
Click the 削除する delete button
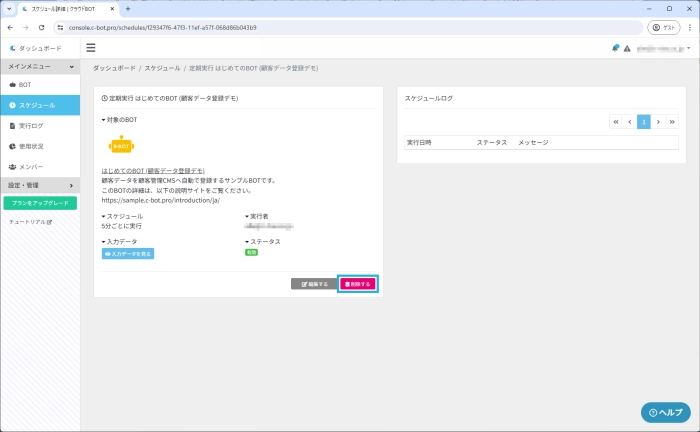(x=357, y=284)
